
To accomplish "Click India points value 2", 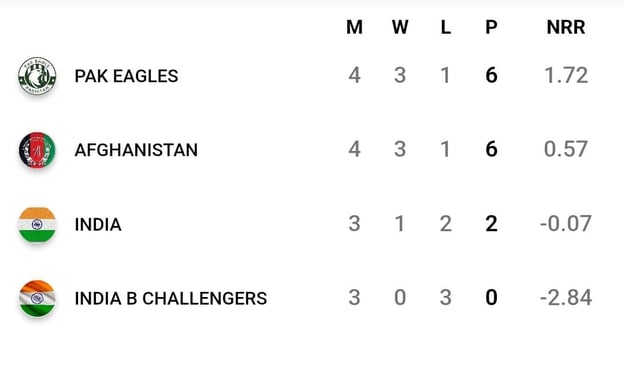I will [491, 224].
